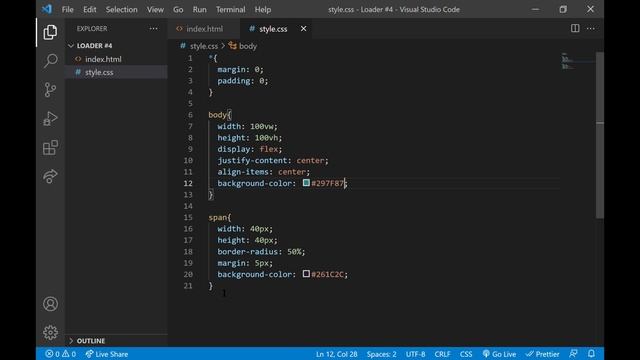640x360 pixels.
Task: Switch to the index.html tab
Action: tap(204, 29)
